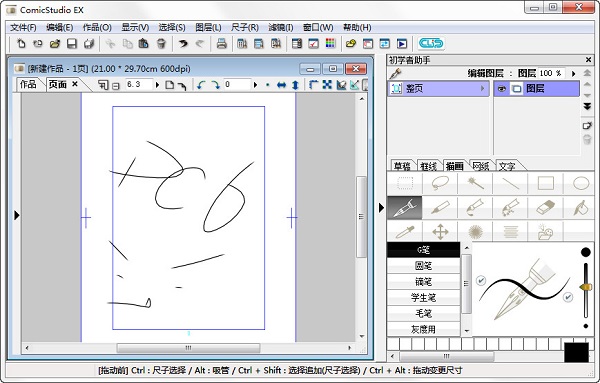Select the eyedropper tool

point(405,231)
